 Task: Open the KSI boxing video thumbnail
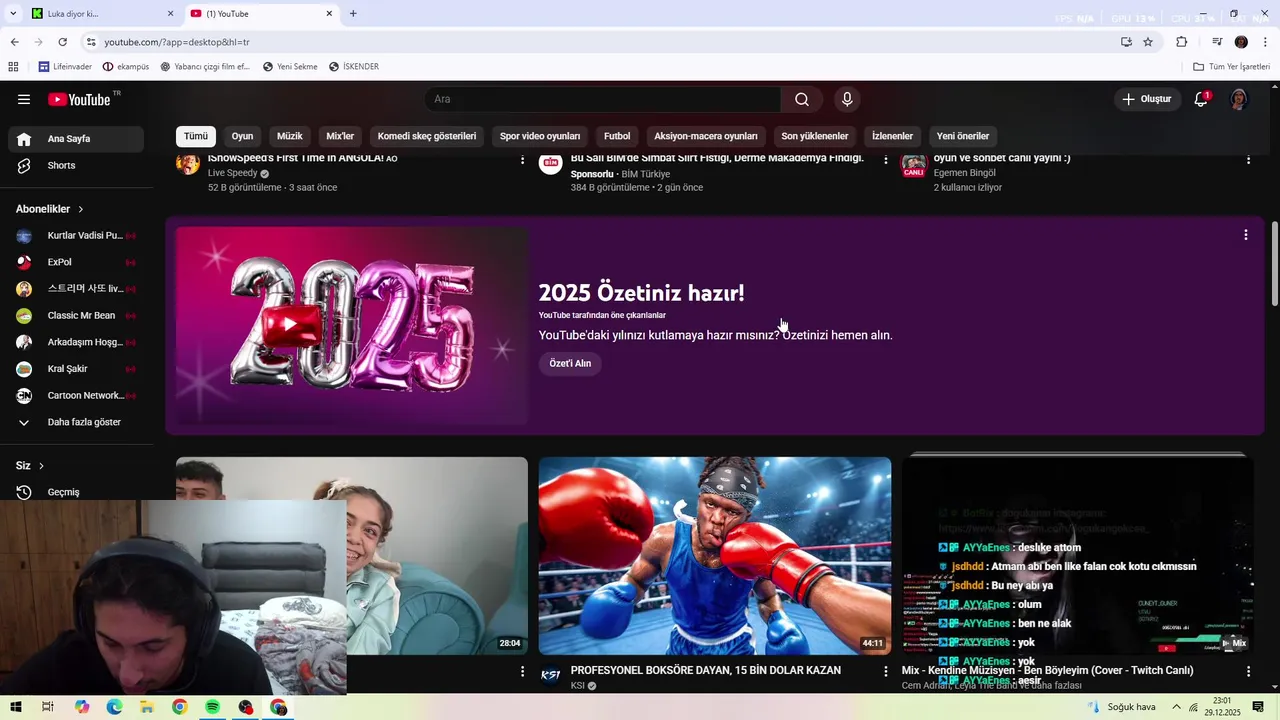715,556
